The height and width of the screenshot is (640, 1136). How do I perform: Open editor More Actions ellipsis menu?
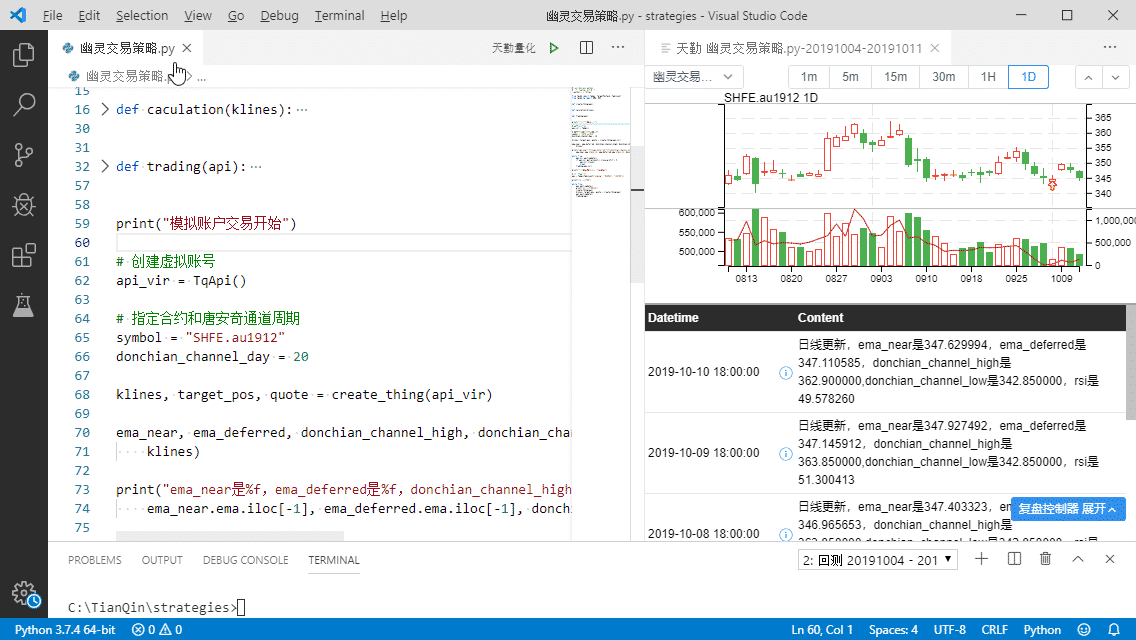pos(618,48)
